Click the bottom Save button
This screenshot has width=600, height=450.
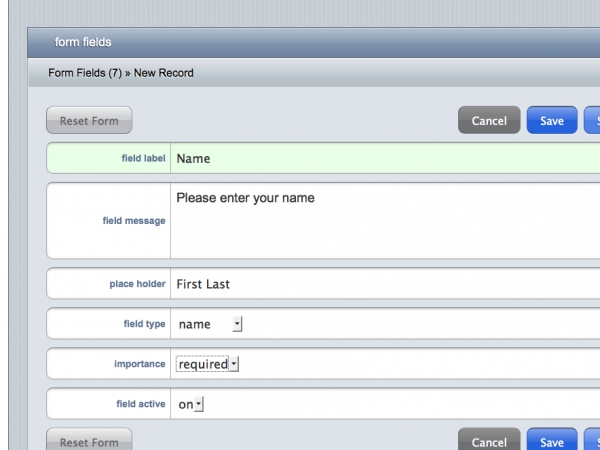tap(552, 439)
